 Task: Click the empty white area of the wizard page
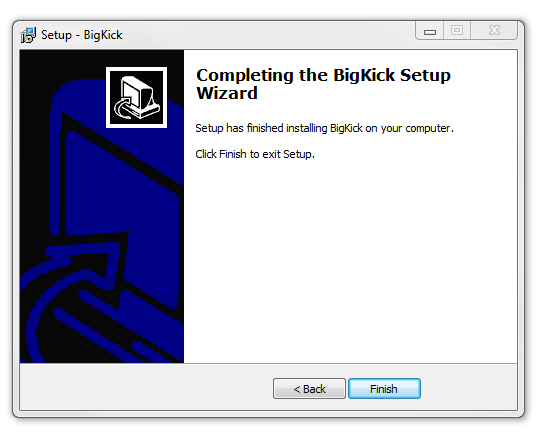coord(350,261)
